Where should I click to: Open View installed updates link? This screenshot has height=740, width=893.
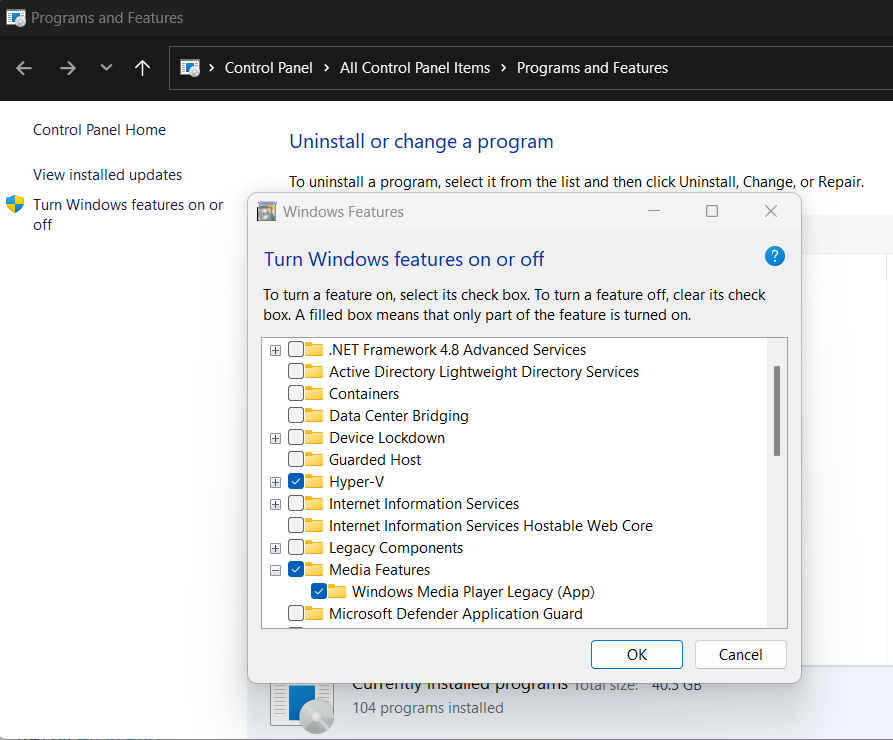coord(107,175)
